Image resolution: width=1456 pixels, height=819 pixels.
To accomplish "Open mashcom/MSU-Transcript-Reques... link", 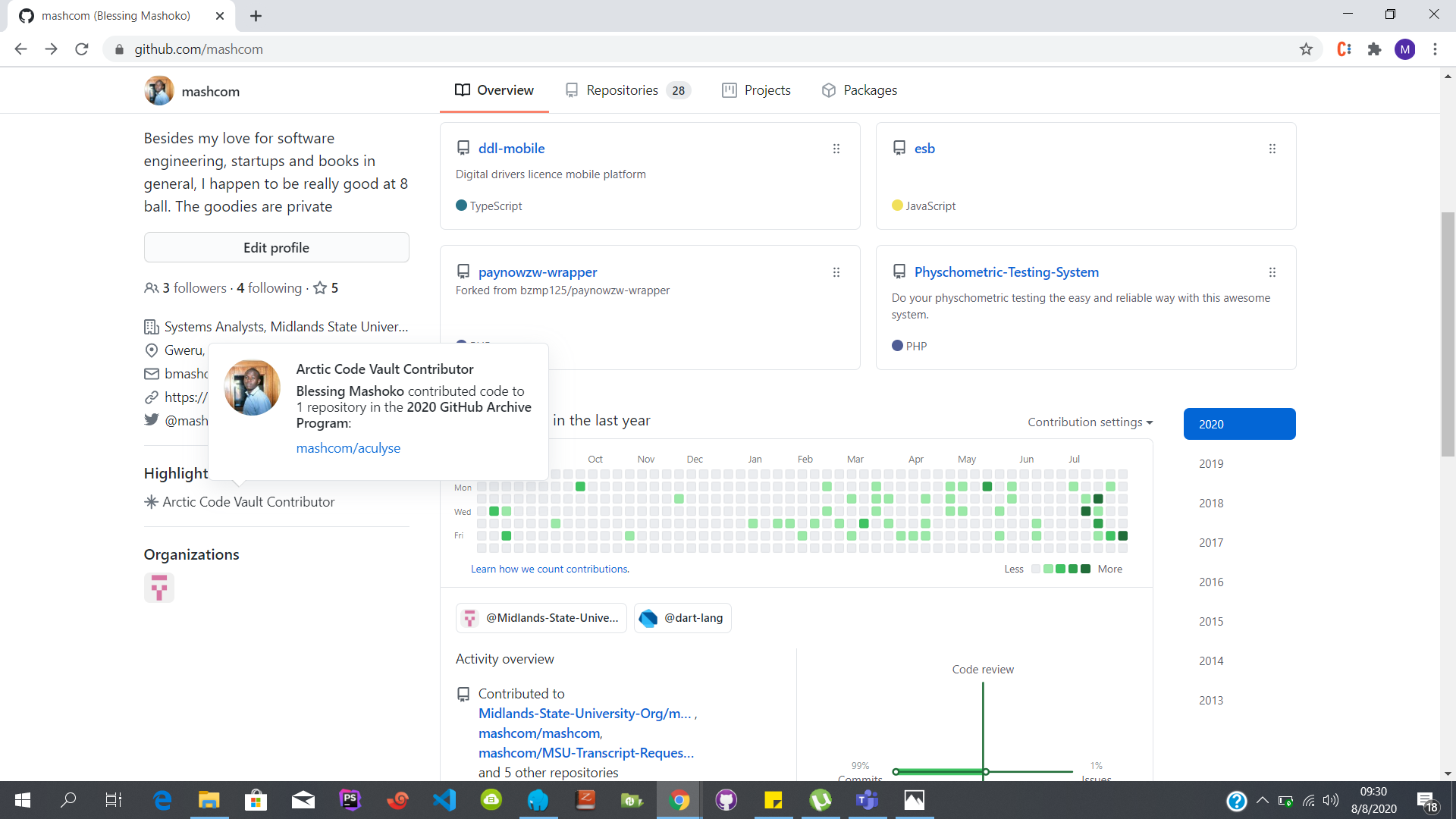I will pos(586,753).
